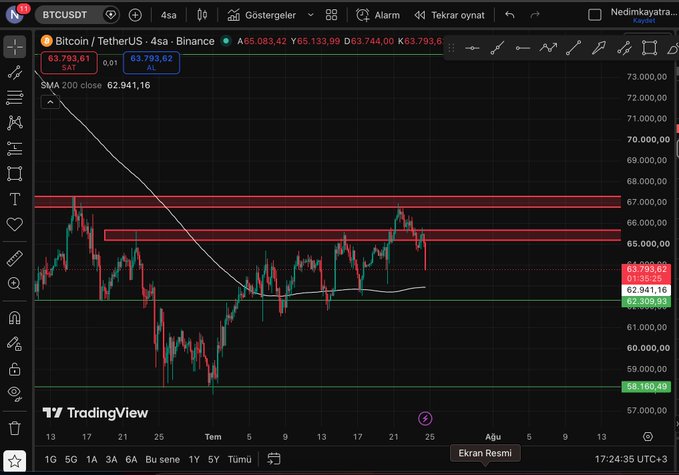The width and height of the screenshot is (679, 475).
Task: Open the chart patterns tool
Action: [15, 123]
